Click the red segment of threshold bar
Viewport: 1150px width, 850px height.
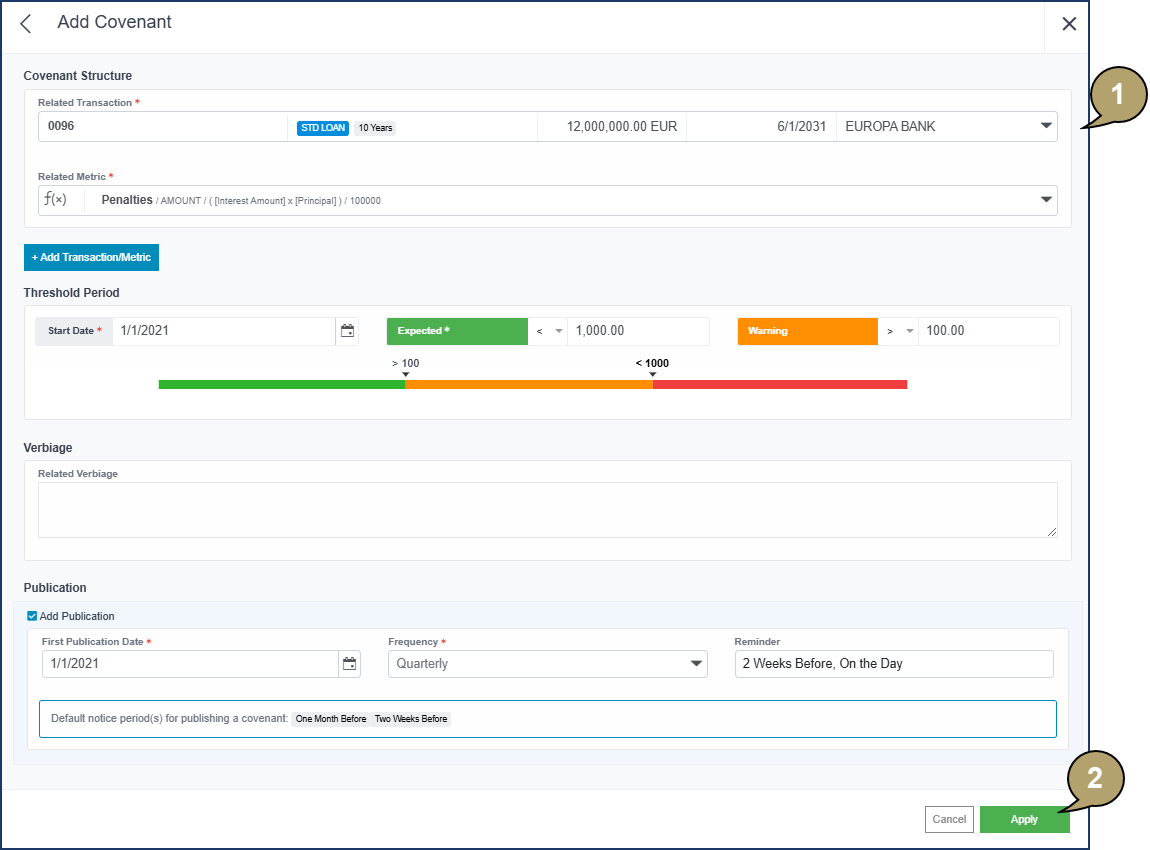pos(779,384)
